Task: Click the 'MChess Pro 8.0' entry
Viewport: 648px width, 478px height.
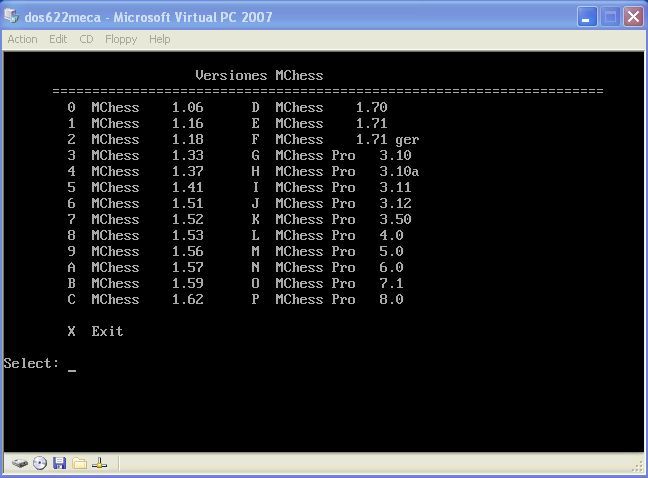Action: tap(327, 300)
